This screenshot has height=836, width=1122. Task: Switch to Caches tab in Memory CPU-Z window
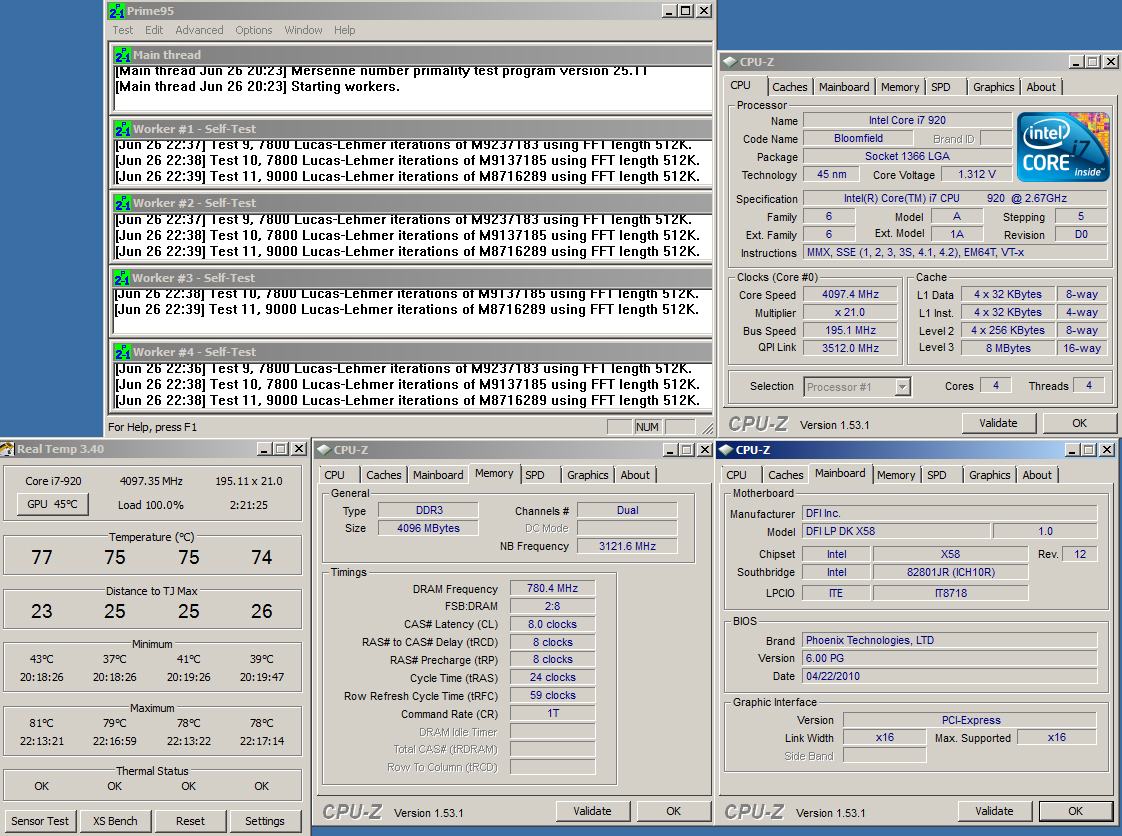[x=384, y=475]
